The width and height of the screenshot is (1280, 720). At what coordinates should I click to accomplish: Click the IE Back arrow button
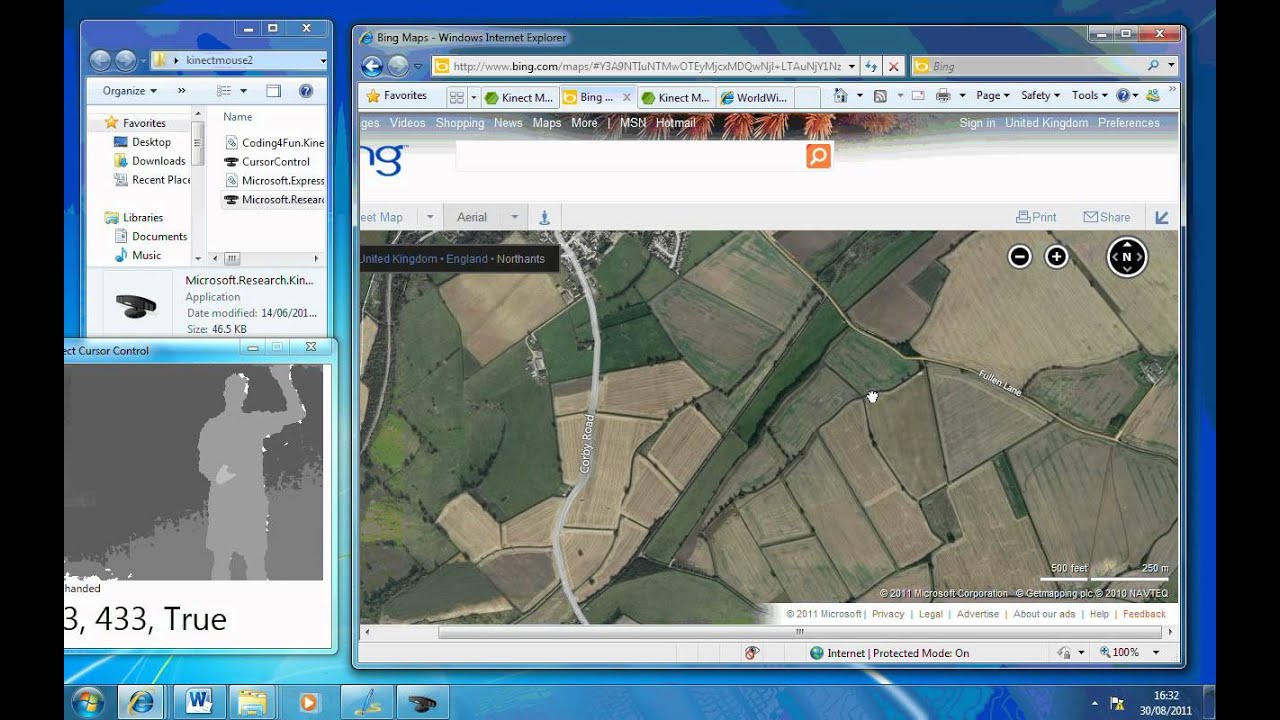tap(372, 66)
